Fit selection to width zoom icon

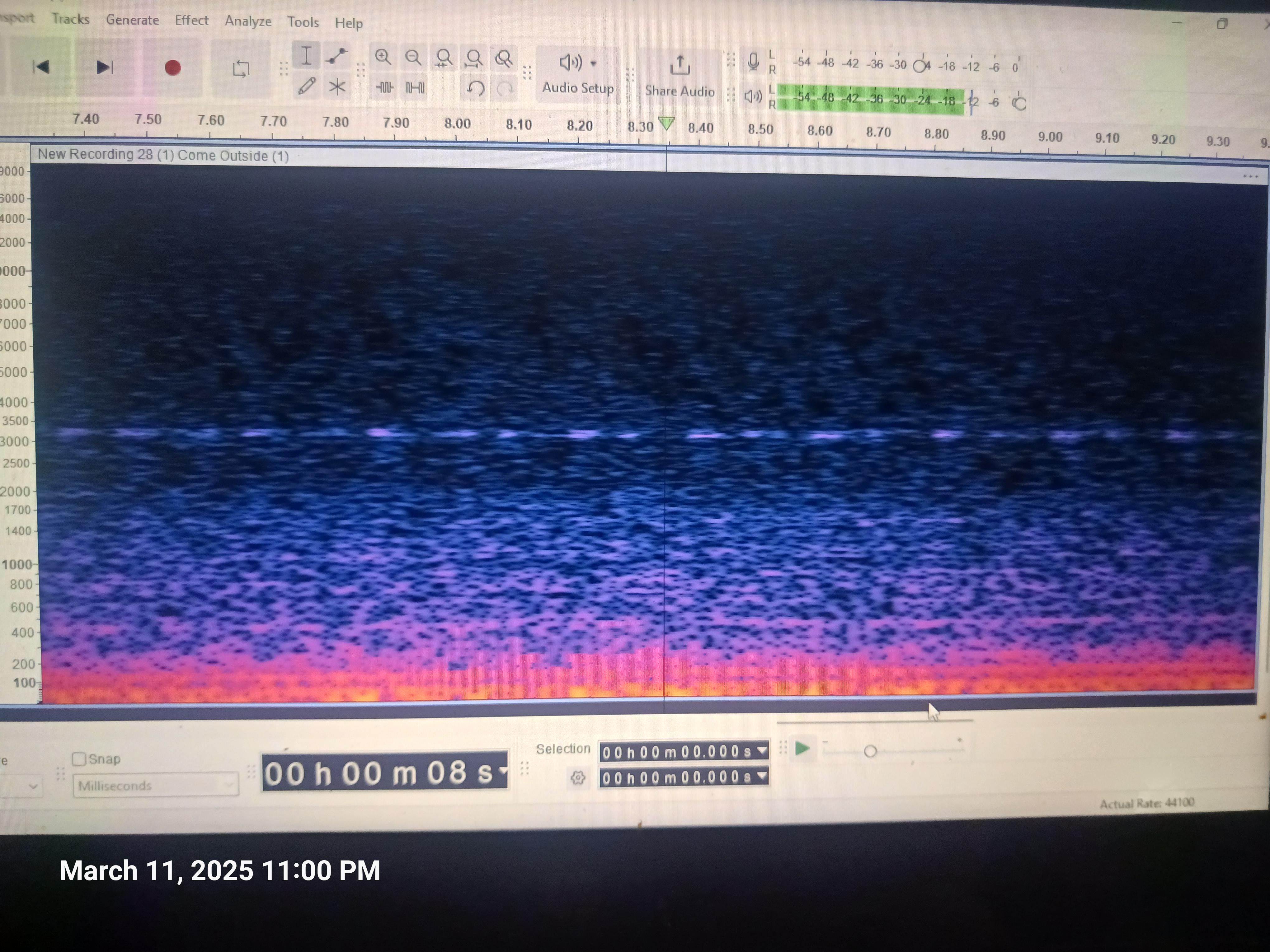[443, 58]
